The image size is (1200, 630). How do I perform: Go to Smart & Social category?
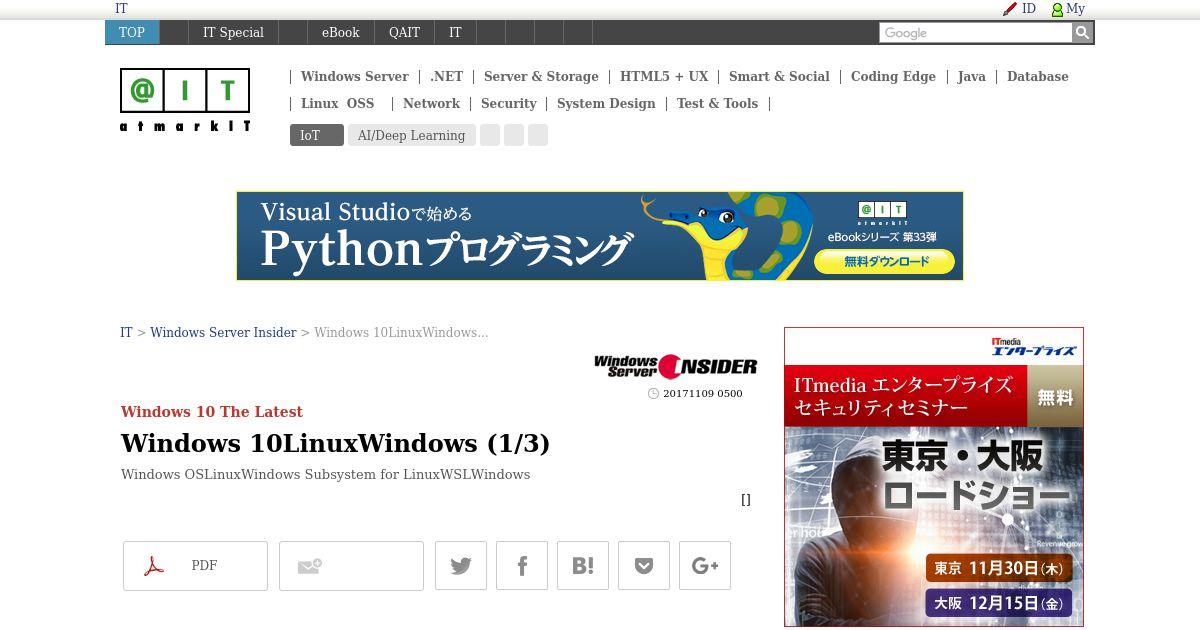point(779,76)
